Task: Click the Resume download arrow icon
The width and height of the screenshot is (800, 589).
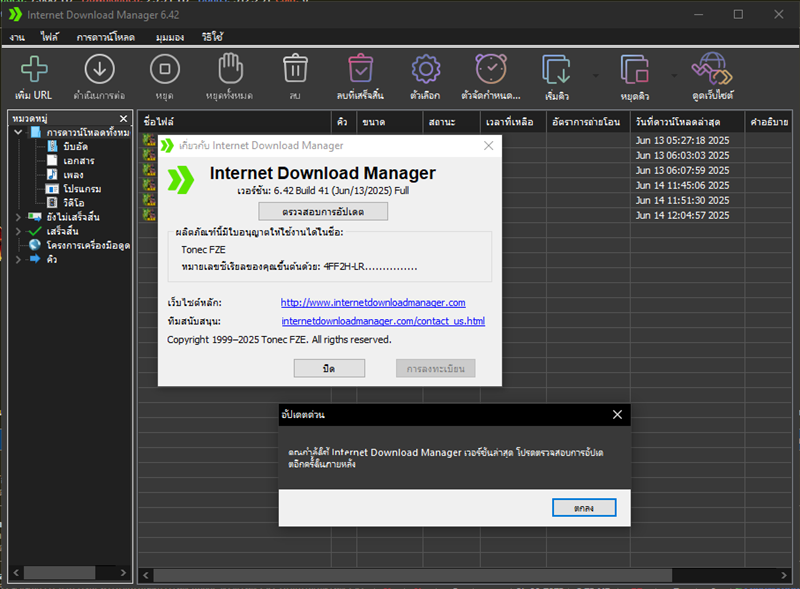Action: [99, 69]
